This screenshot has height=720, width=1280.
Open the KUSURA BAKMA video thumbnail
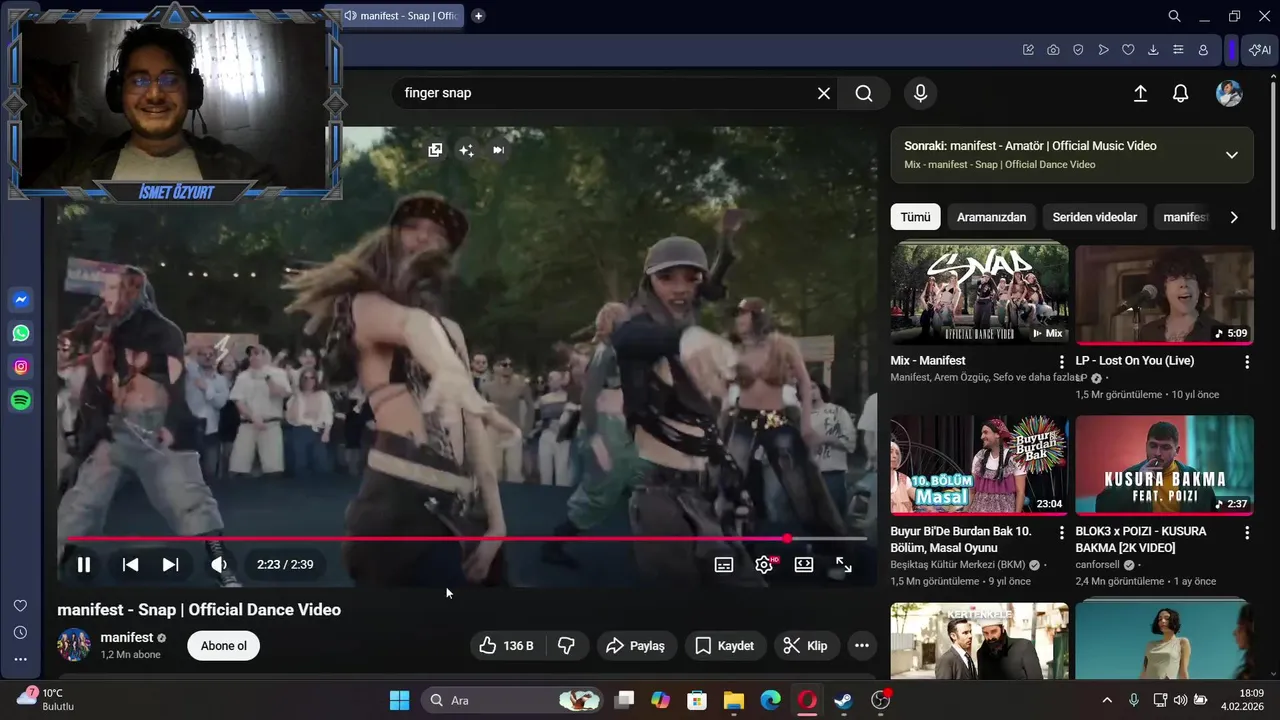point(1164,464)
